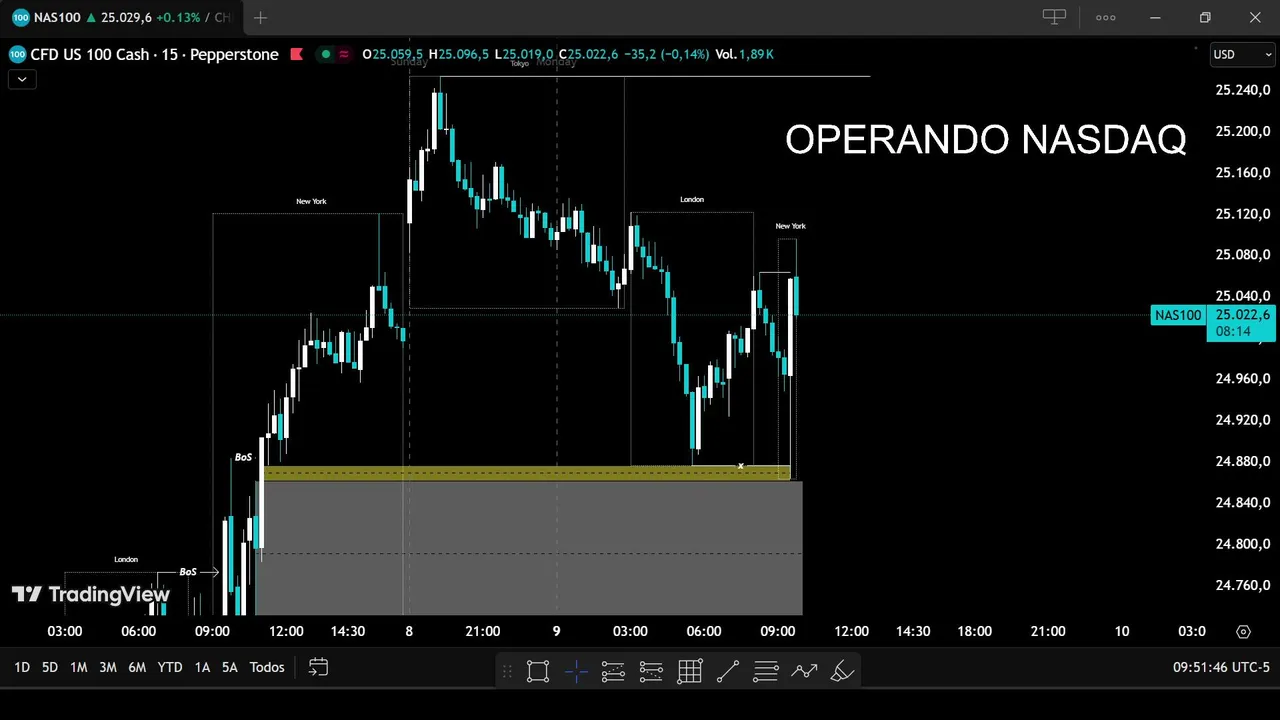Switch to the NAS100 tab

(x=120, y=17)
